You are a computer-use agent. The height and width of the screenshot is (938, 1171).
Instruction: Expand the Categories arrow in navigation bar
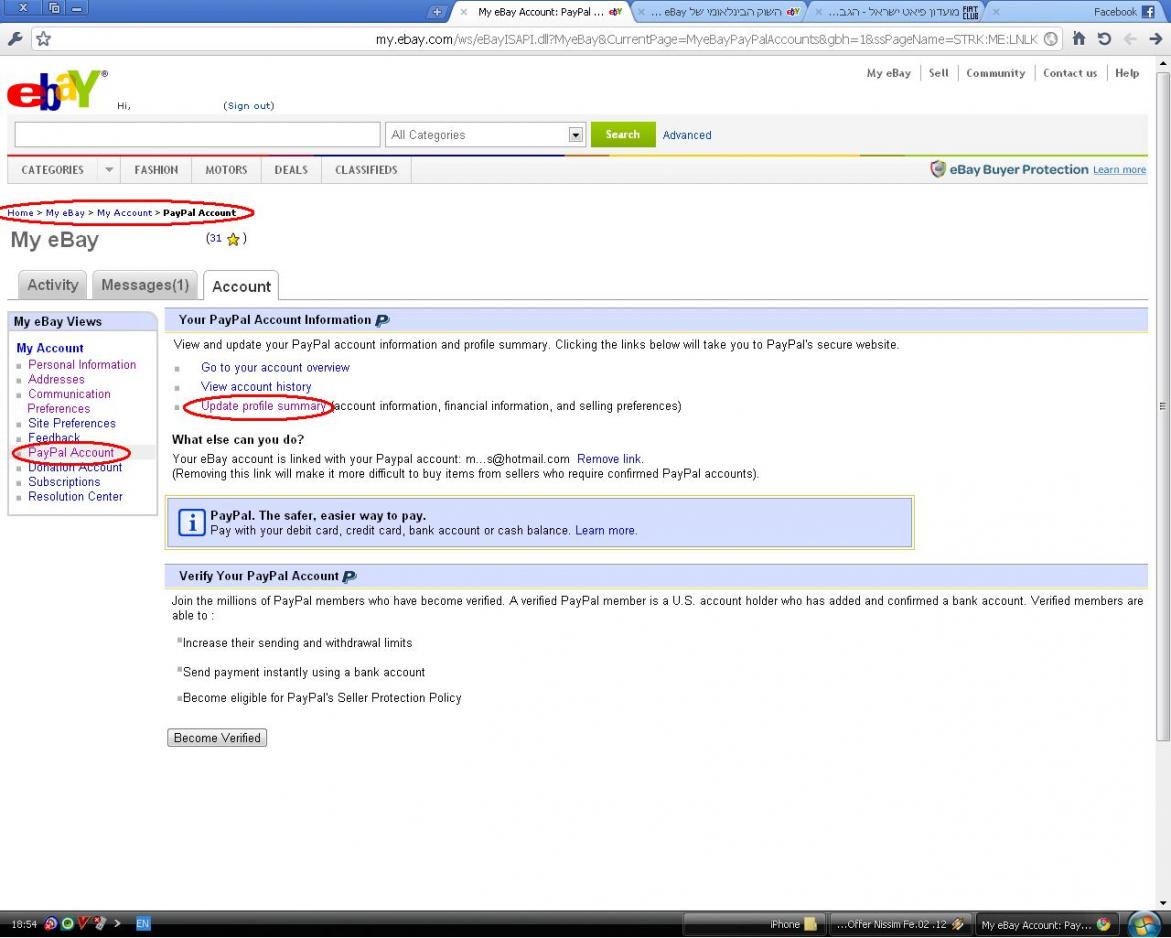coord(109,170)
